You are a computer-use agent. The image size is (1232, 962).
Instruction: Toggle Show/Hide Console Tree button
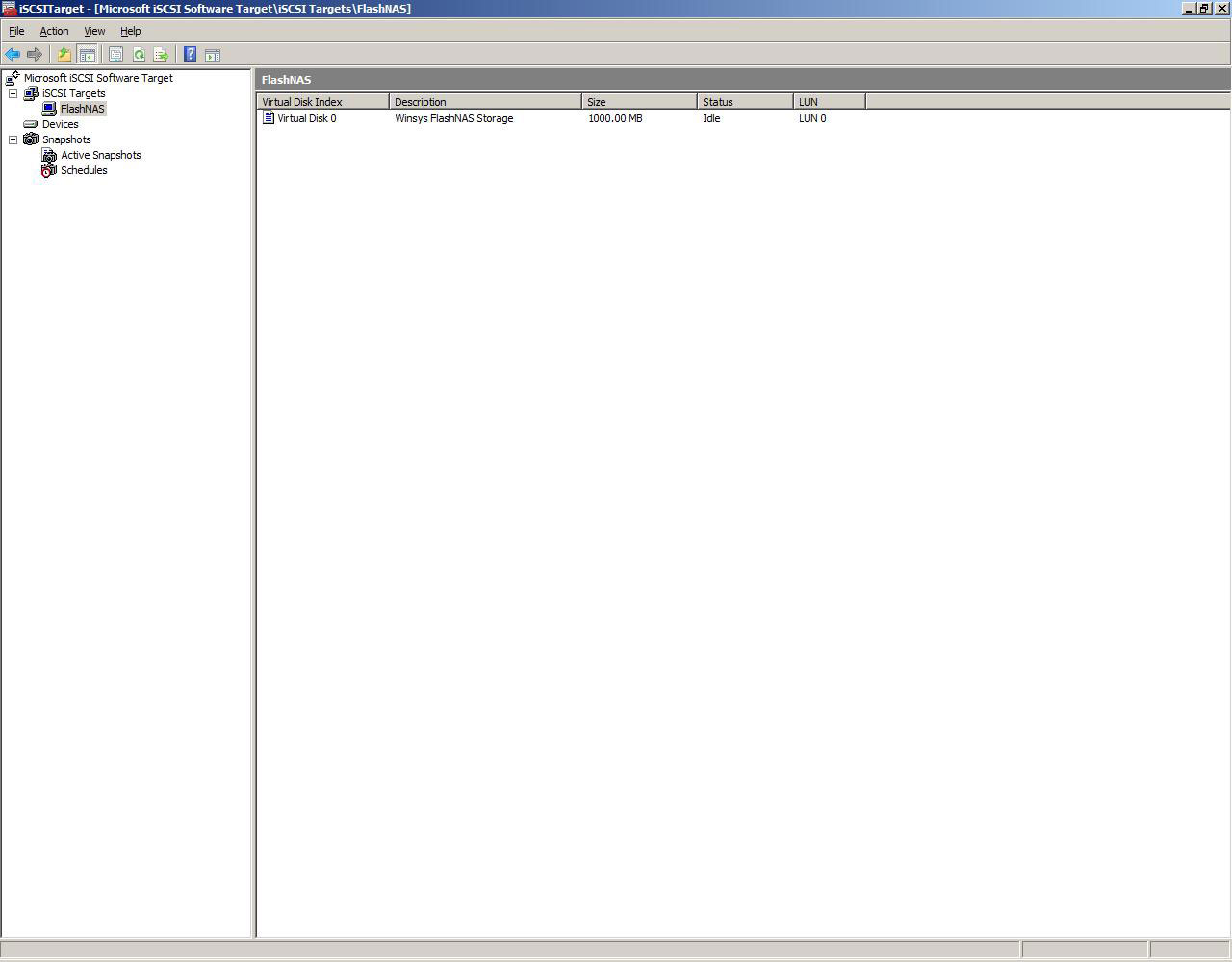click(x=87, y=55)
